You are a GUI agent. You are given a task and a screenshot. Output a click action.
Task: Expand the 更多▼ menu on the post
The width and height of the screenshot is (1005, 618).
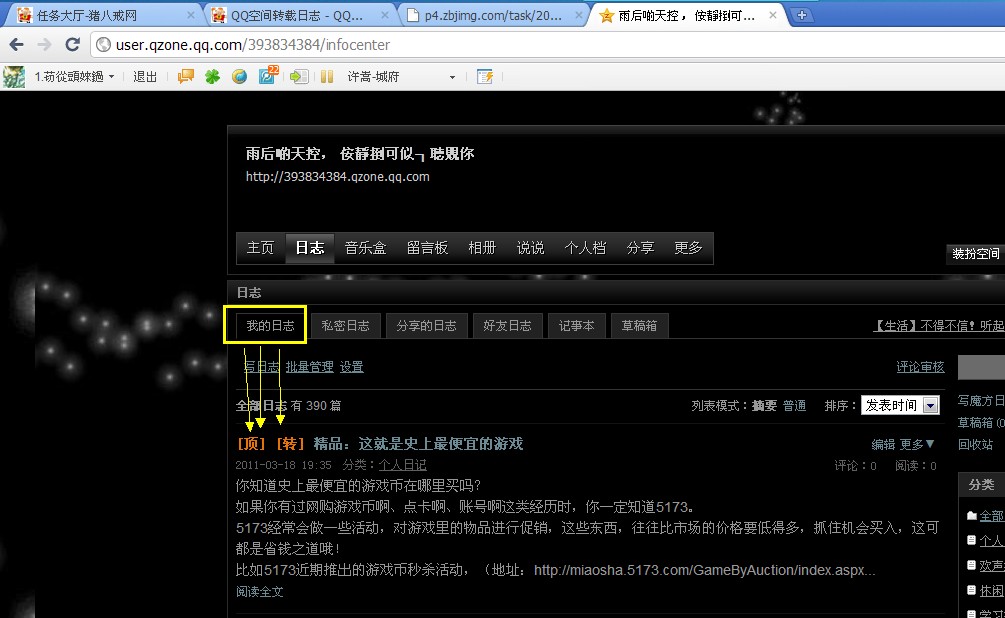917,444
